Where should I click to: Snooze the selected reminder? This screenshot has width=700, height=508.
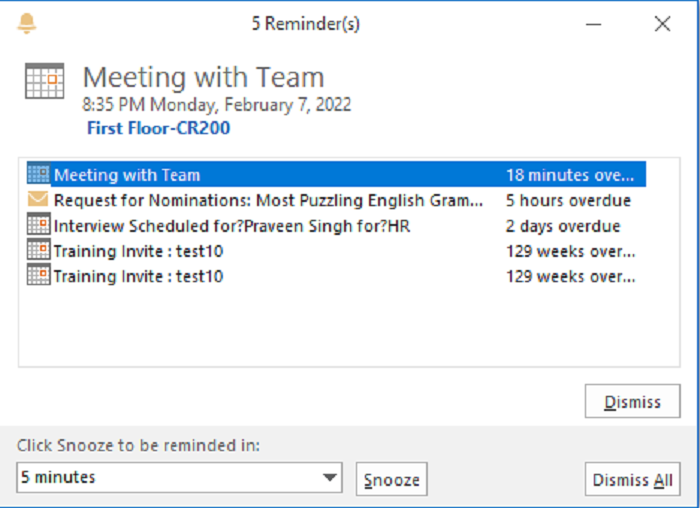tap(392, 479)
